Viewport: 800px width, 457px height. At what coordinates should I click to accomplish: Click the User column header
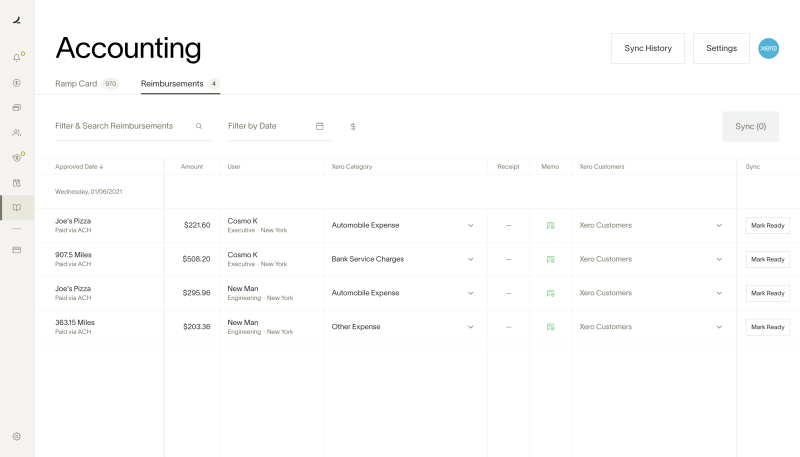click(234, 167)
